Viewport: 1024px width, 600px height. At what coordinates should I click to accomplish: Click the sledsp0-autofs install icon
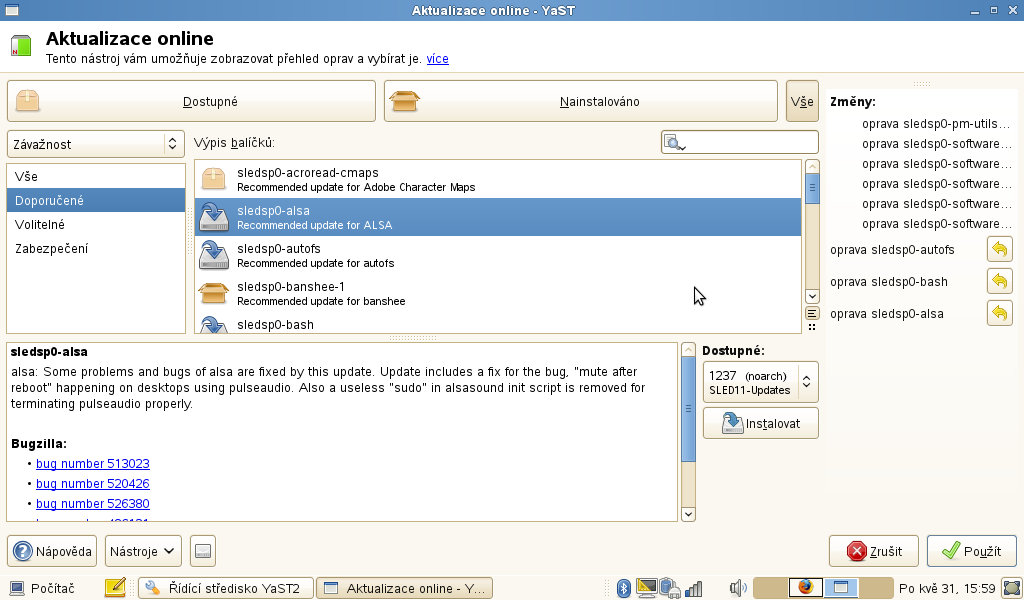pyautogui.click(x=214, y=255)
